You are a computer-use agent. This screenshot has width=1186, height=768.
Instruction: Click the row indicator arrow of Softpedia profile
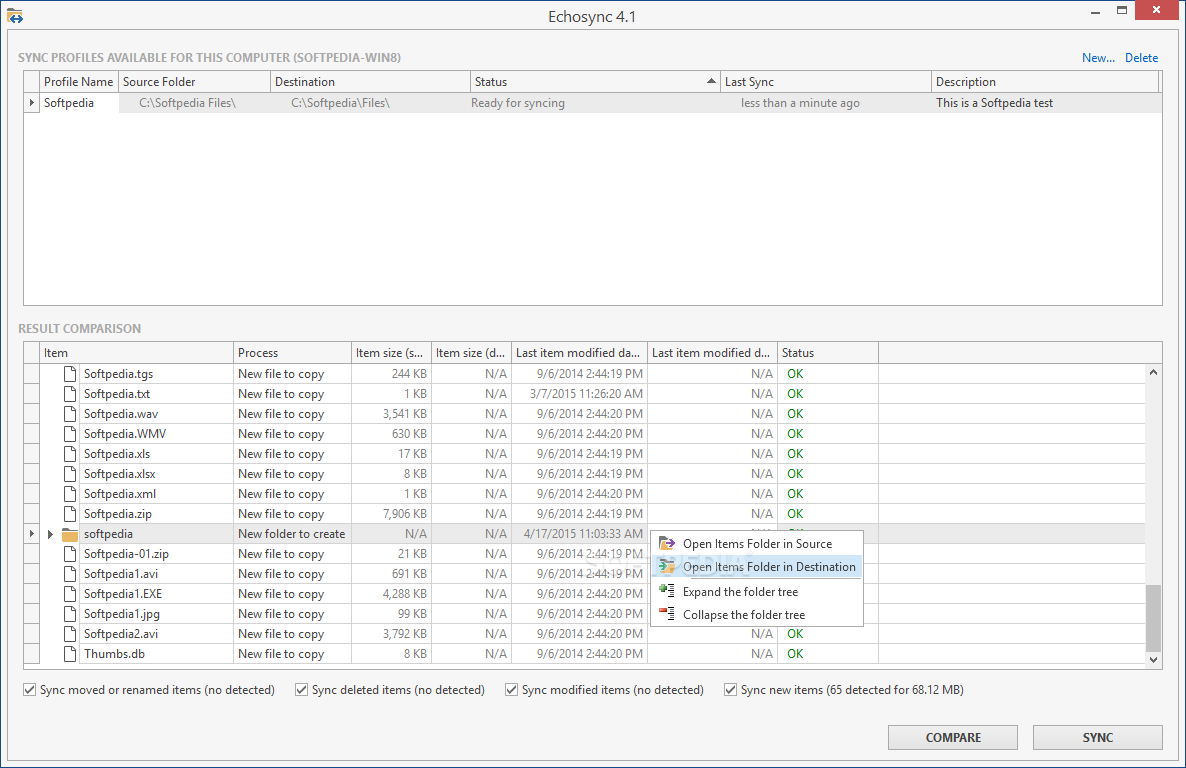(31, 103)
